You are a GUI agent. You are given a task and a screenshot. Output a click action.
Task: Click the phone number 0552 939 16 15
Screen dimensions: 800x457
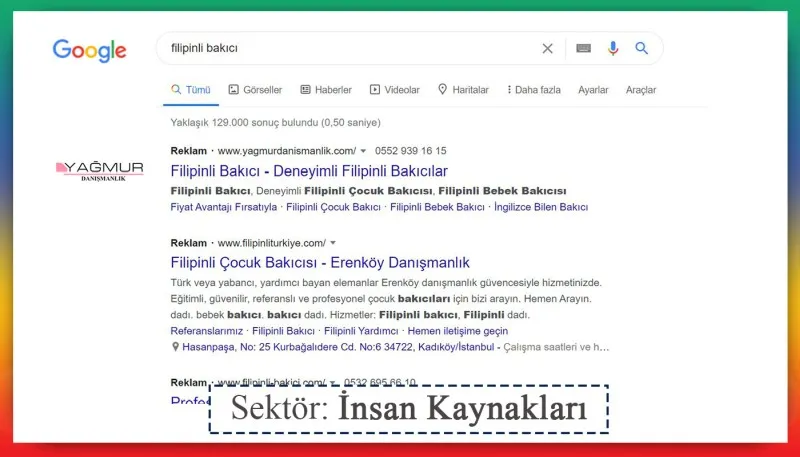pyautogui.click(x=411, y=151)
